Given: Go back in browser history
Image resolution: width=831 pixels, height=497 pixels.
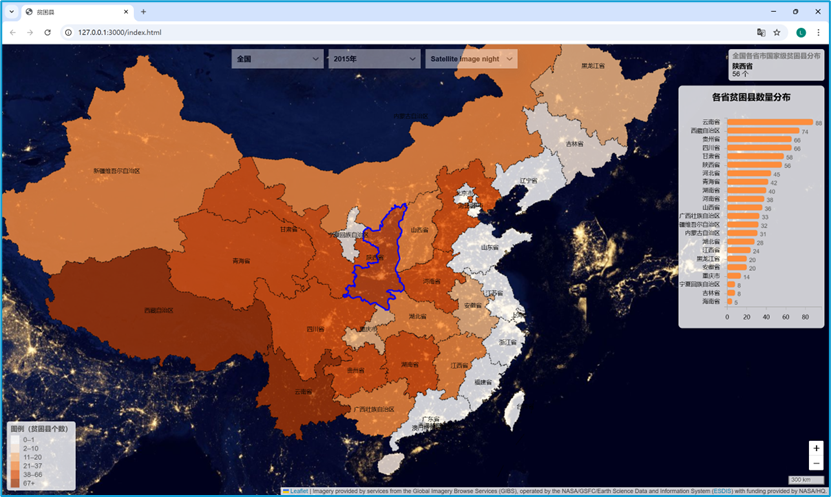Looking at the screenshot, I should [x=13, y=32].
